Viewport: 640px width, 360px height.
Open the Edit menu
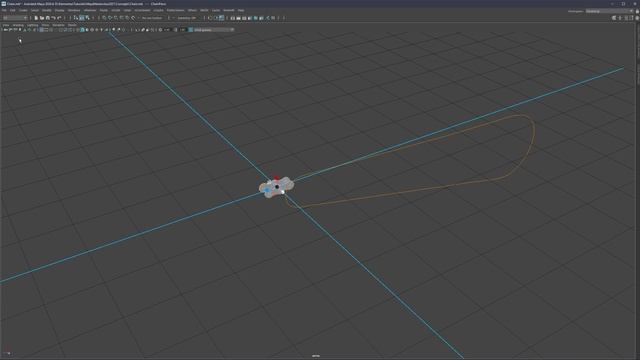13,10
